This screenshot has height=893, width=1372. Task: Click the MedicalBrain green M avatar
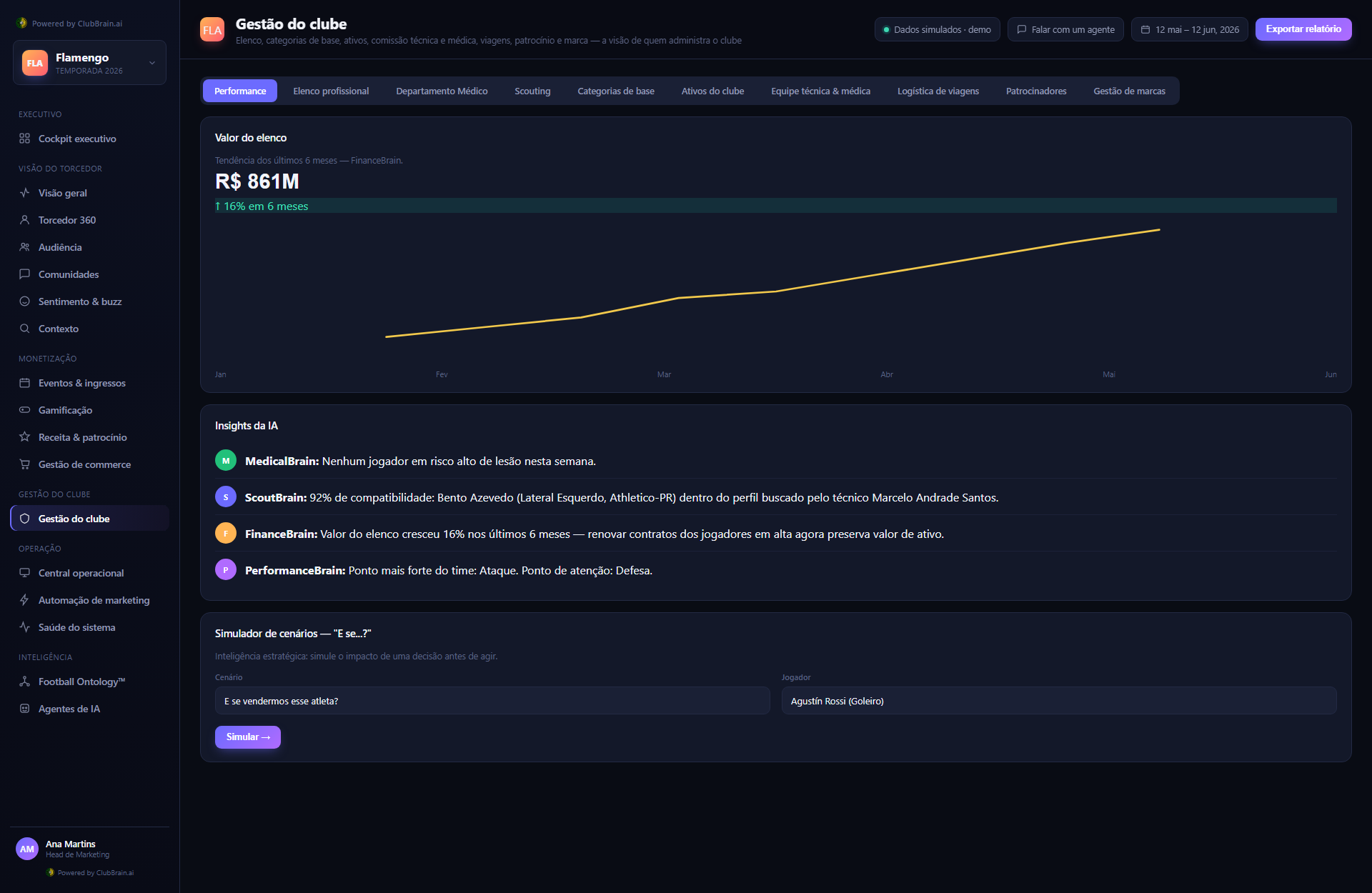[226, 461]
